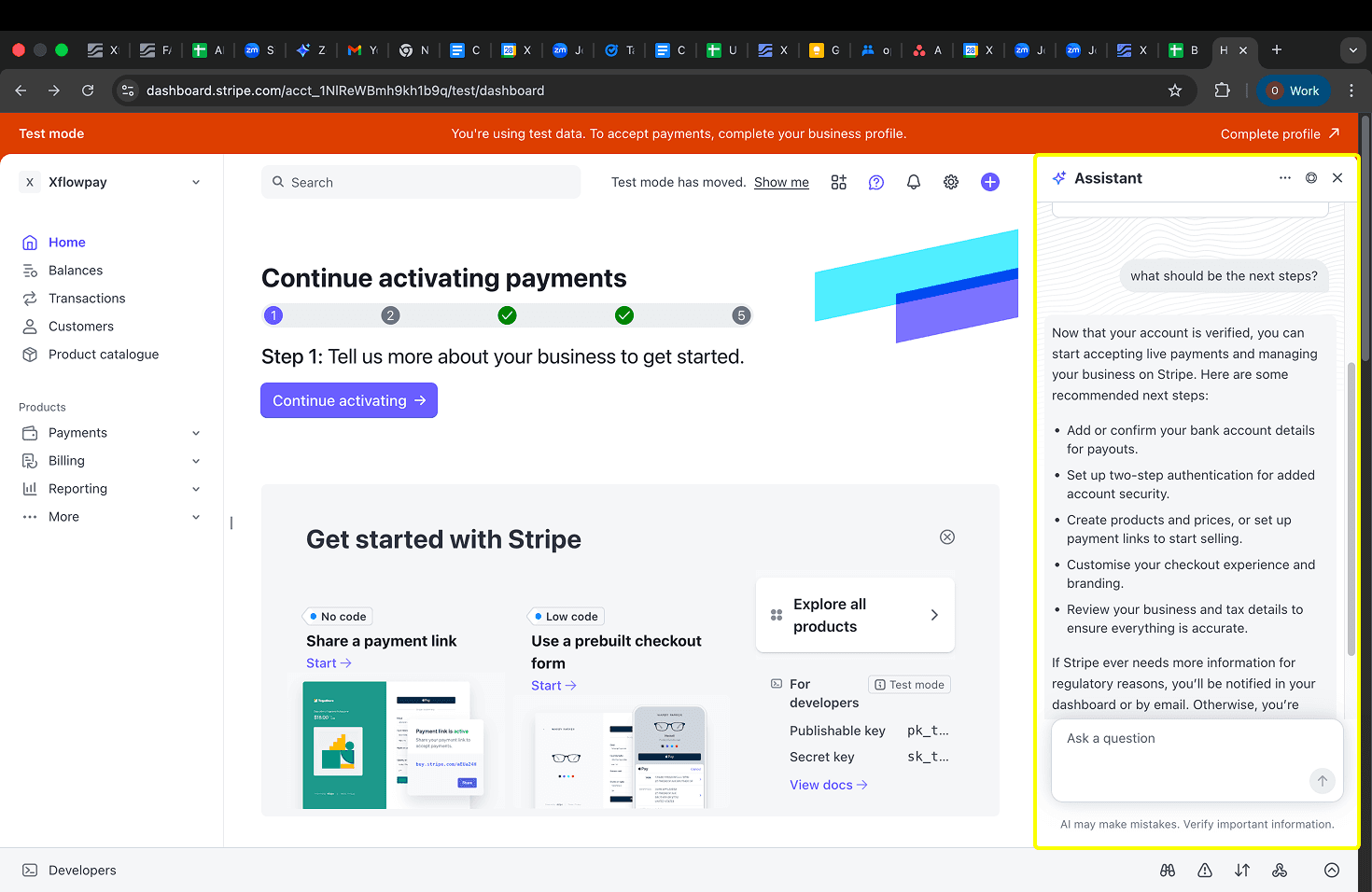Image resolution: width=1372 pixels, height=892 pixels.
Task: Click View docs link
Action: pos(829,786)
